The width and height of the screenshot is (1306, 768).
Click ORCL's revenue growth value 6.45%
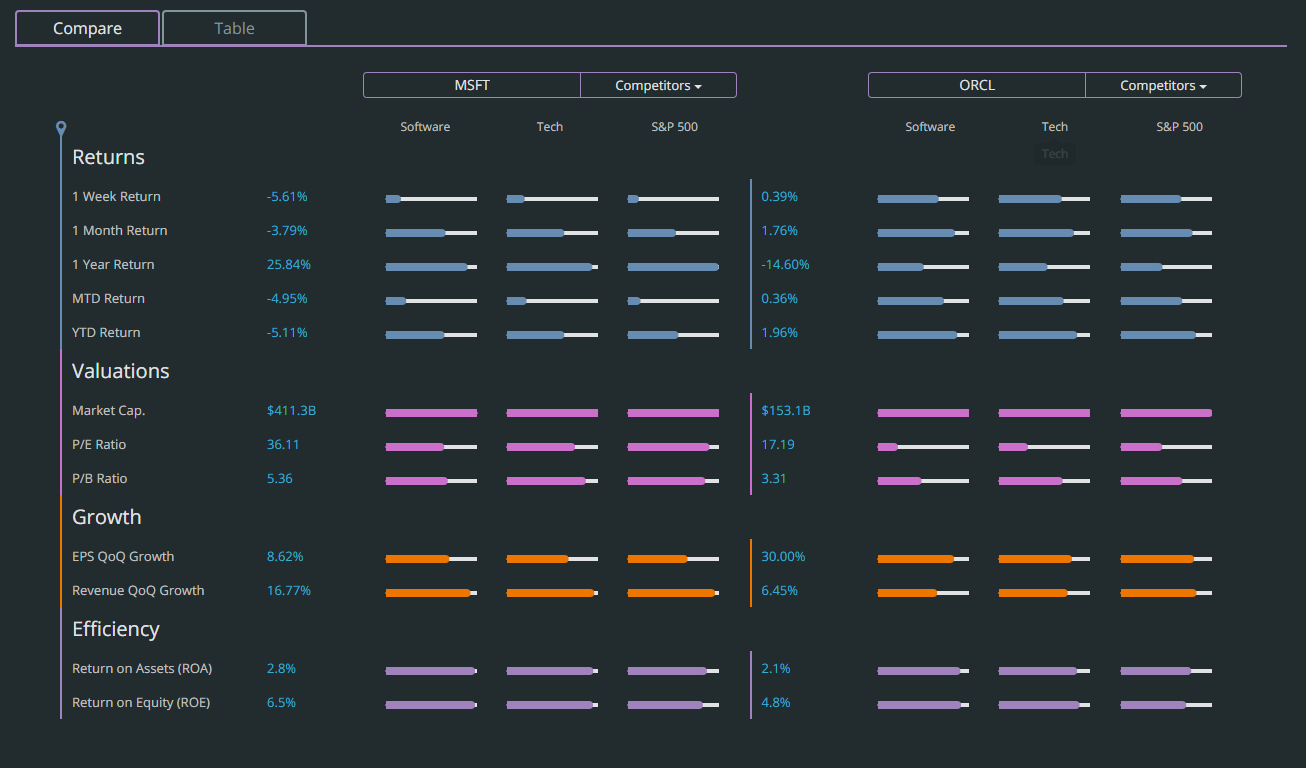780,591
